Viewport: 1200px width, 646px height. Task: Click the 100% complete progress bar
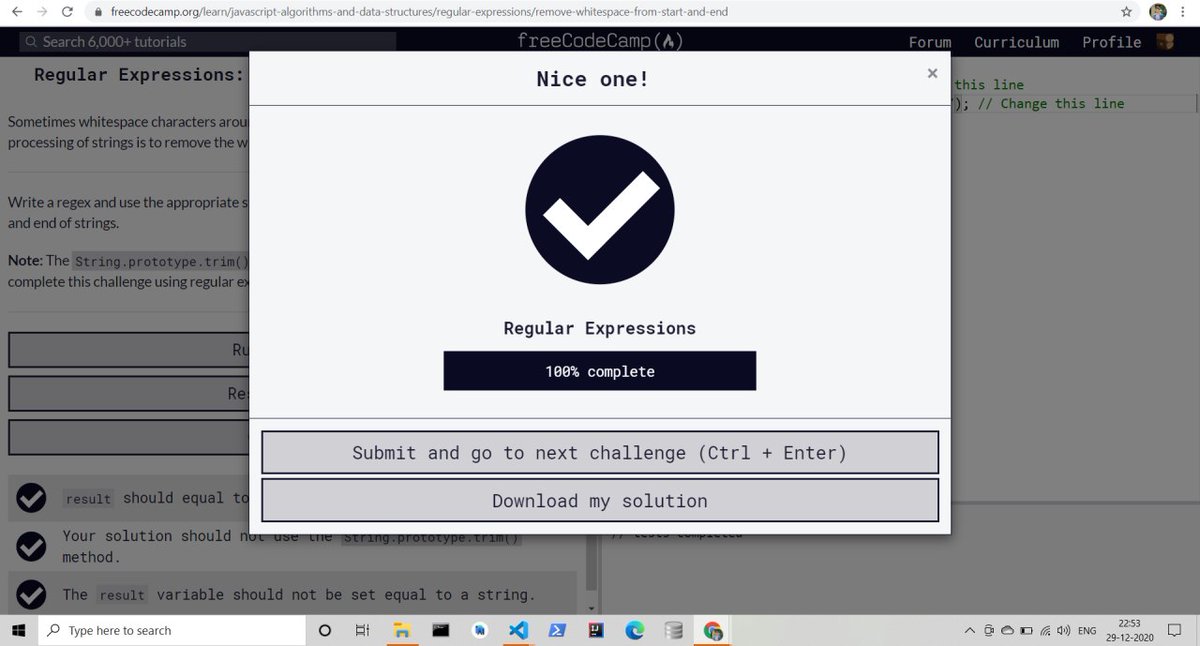599,370
